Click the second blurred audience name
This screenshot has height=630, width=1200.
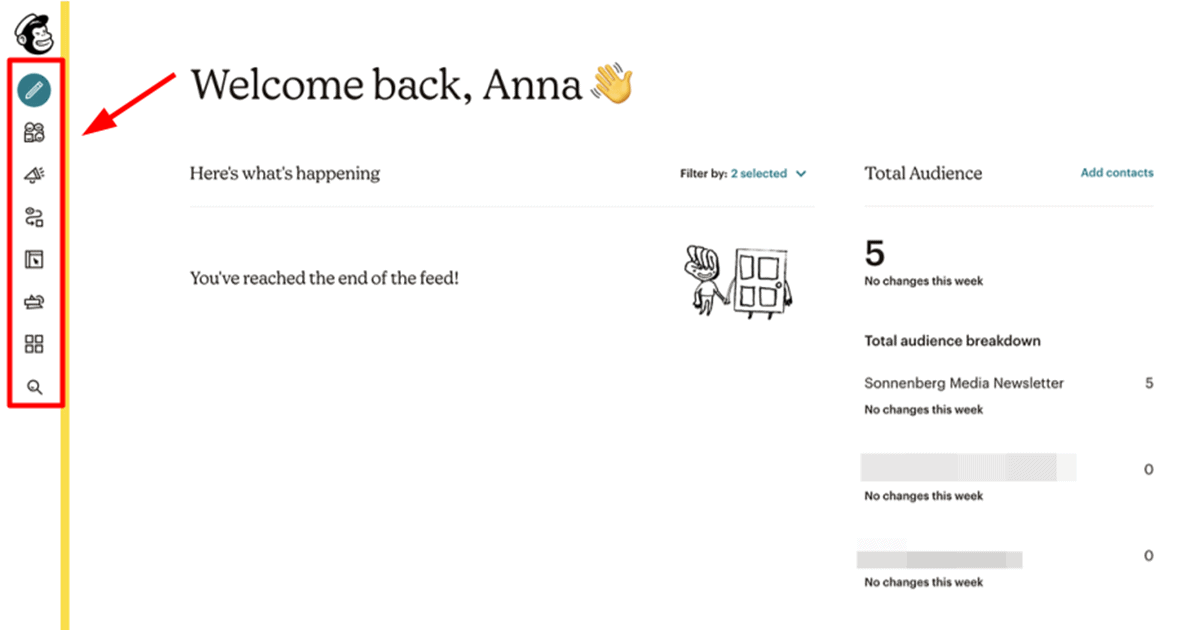942,556
